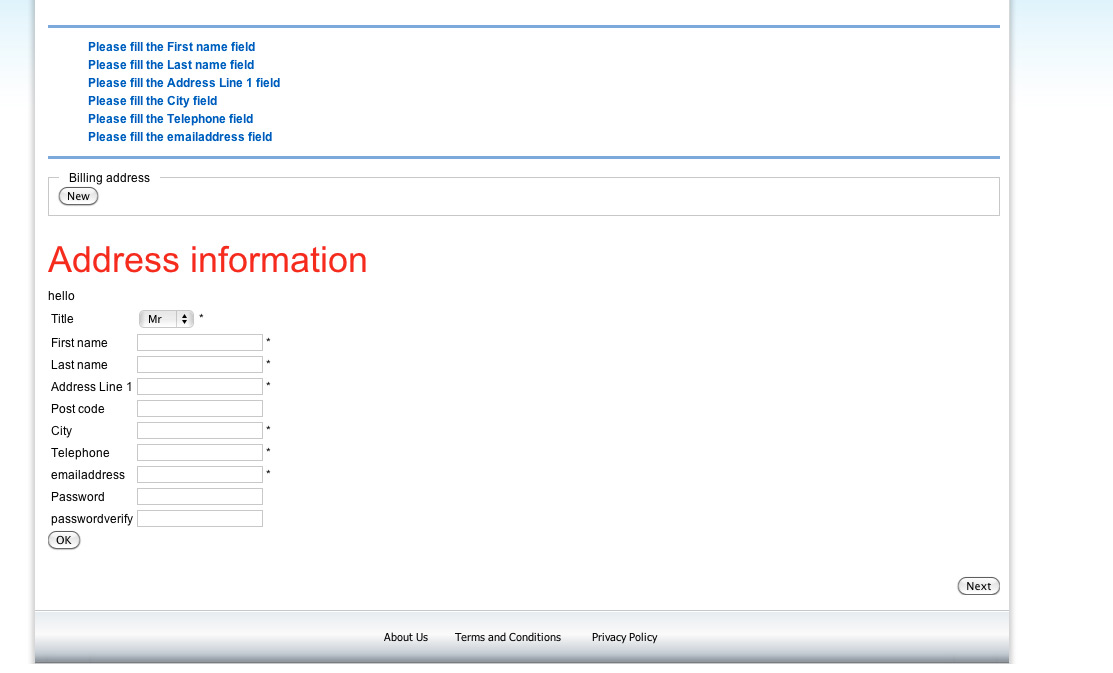Image resolution: width=1113 pixels, height=673 pixels.
Task: Click 'Please fill the Address Line 1 field' message
Action: point(184,82)
